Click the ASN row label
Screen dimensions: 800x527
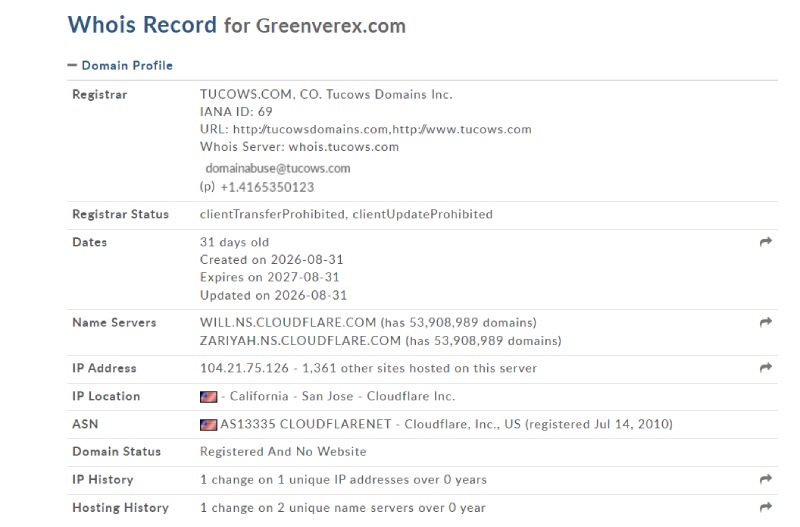[x=85, y=424]
